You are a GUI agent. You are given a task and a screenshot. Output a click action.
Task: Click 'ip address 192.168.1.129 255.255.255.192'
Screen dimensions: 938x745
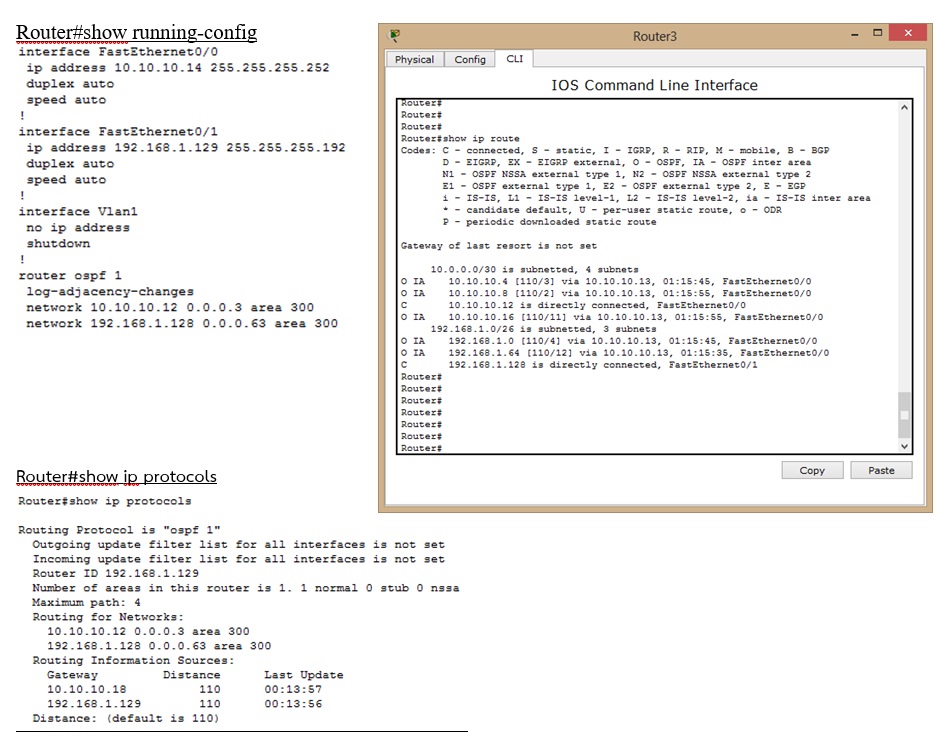pos(185,148)
